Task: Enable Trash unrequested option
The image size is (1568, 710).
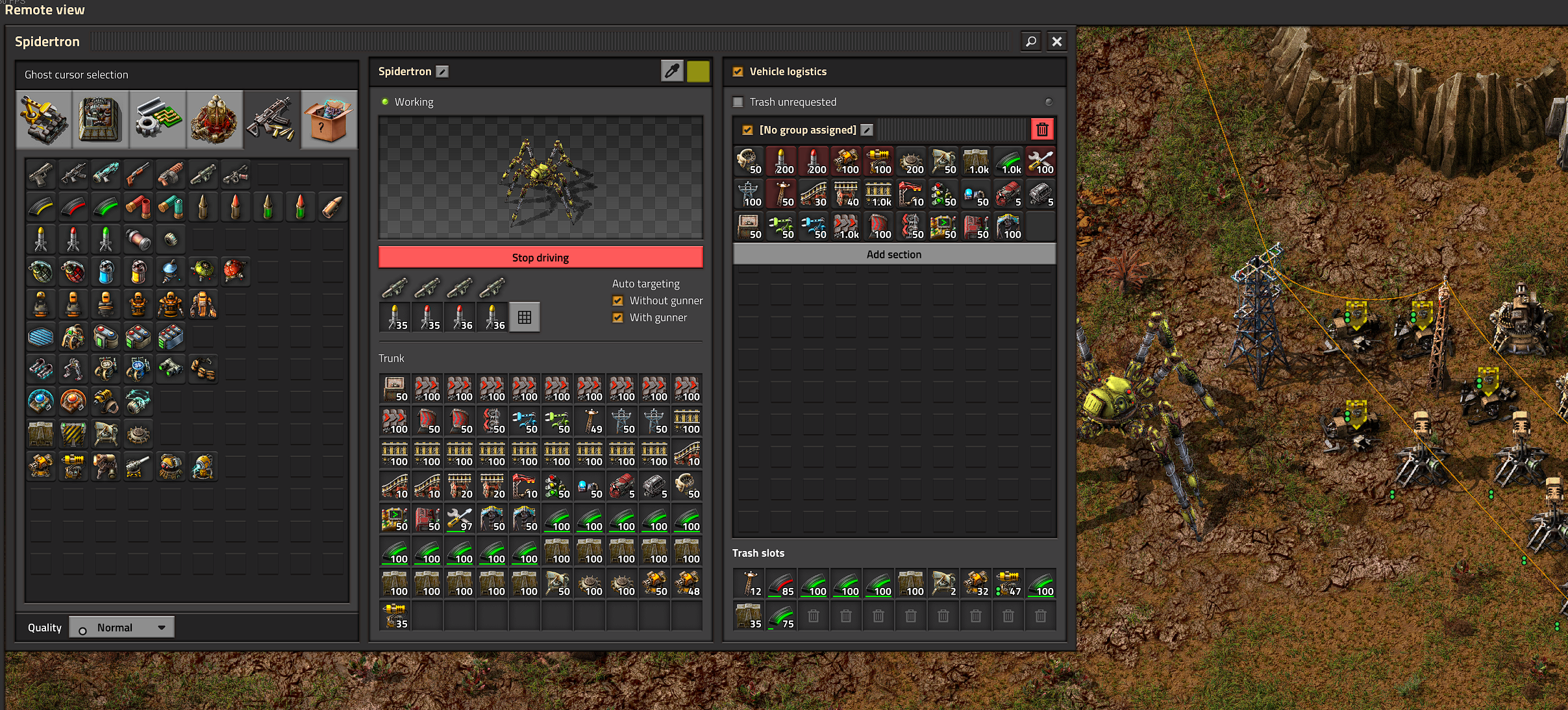Action: point(738,102)
